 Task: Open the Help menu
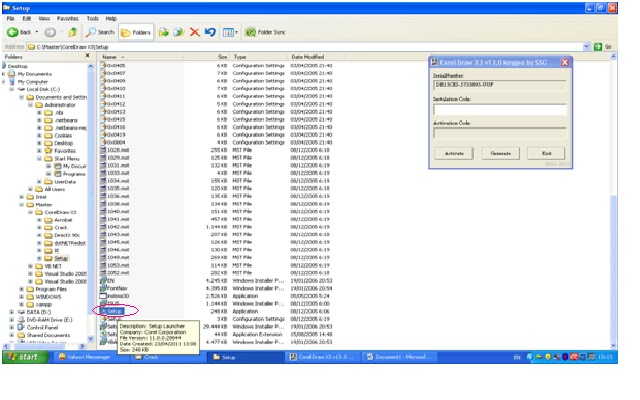click(111, 19)
